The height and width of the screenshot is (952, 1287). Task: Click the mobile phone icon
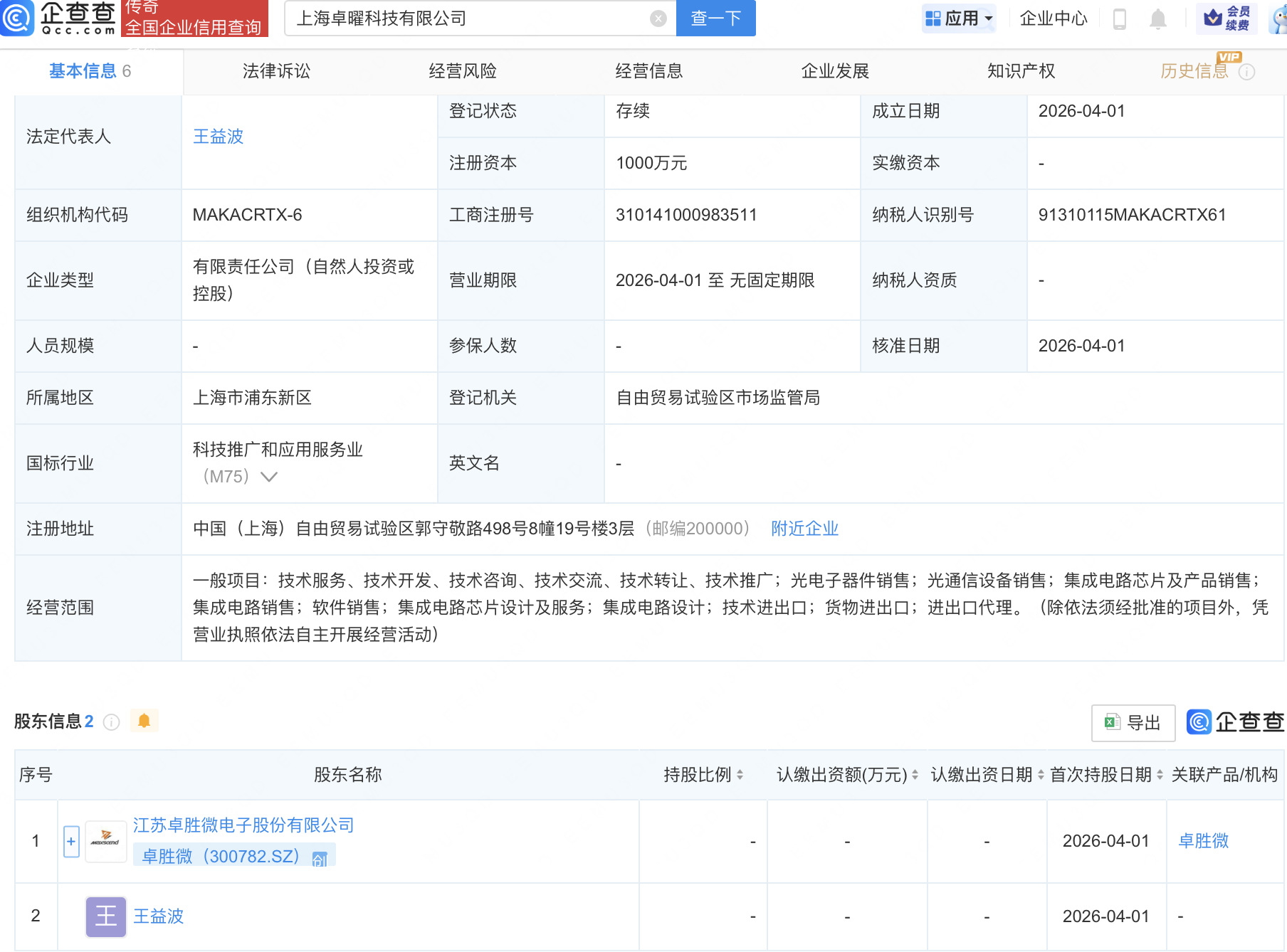[x=1119, y=19]
